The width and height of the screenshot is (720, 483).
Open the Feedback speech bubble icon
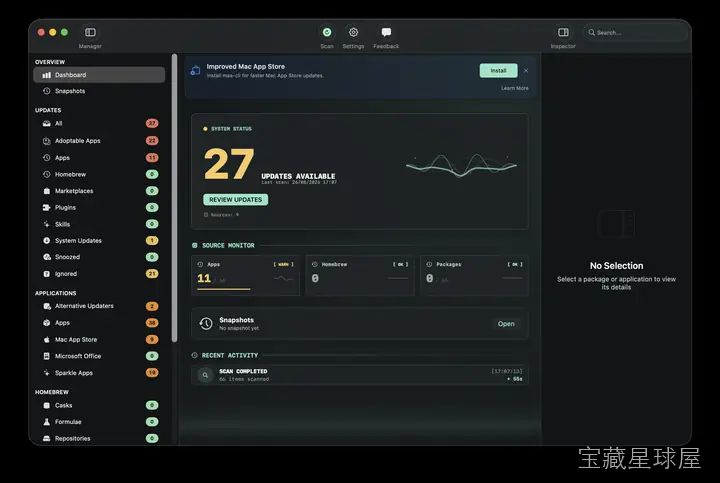386,33
